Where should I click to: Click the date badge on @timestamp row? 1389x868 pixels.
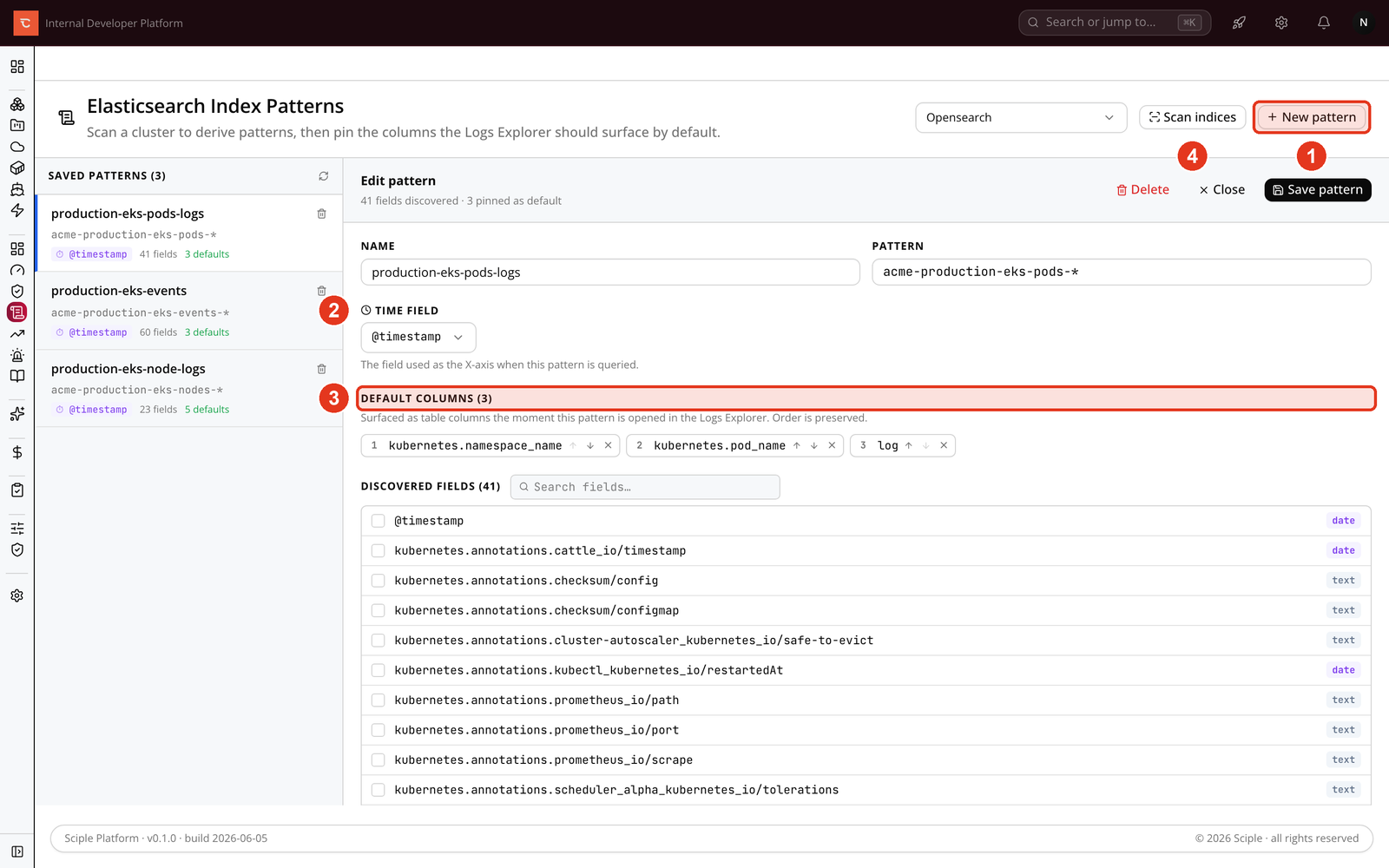tap(1343, 521)
